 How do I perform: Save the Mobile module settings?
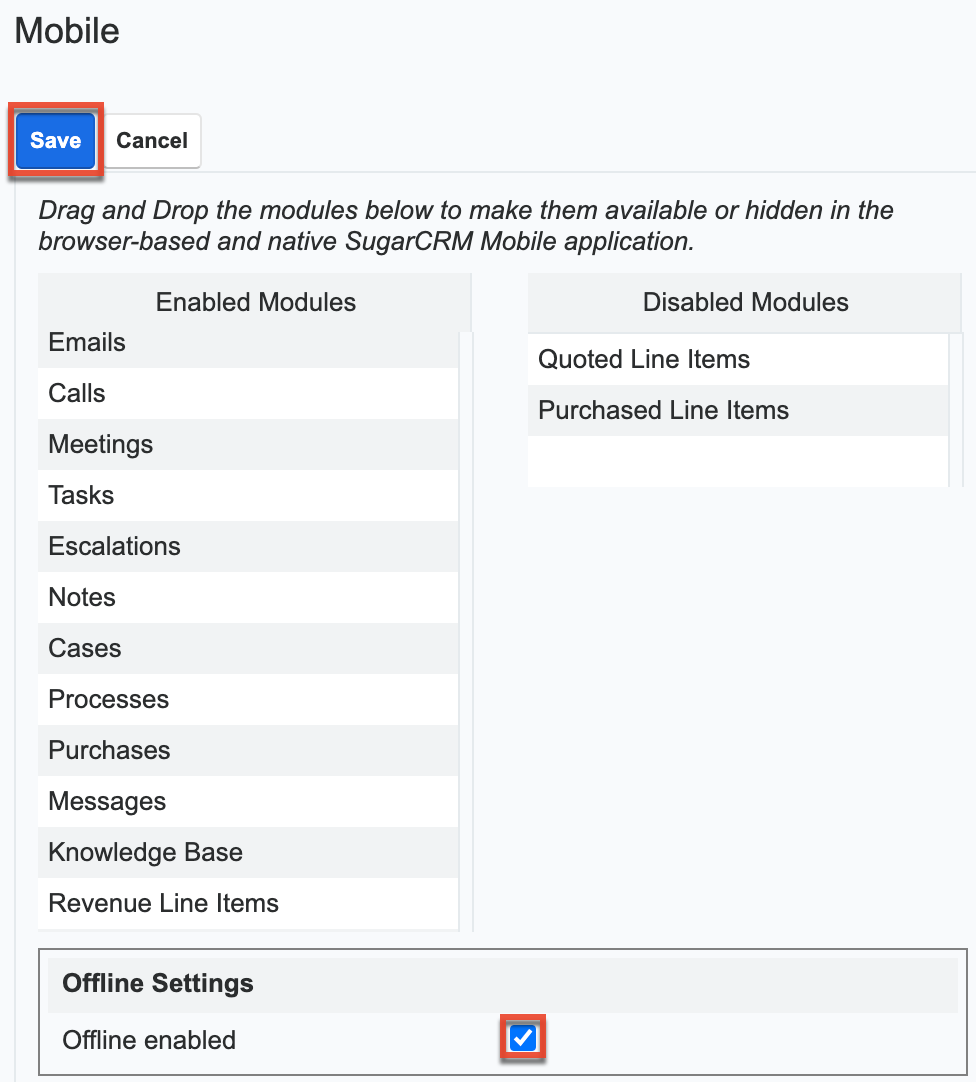coord(54,140)
